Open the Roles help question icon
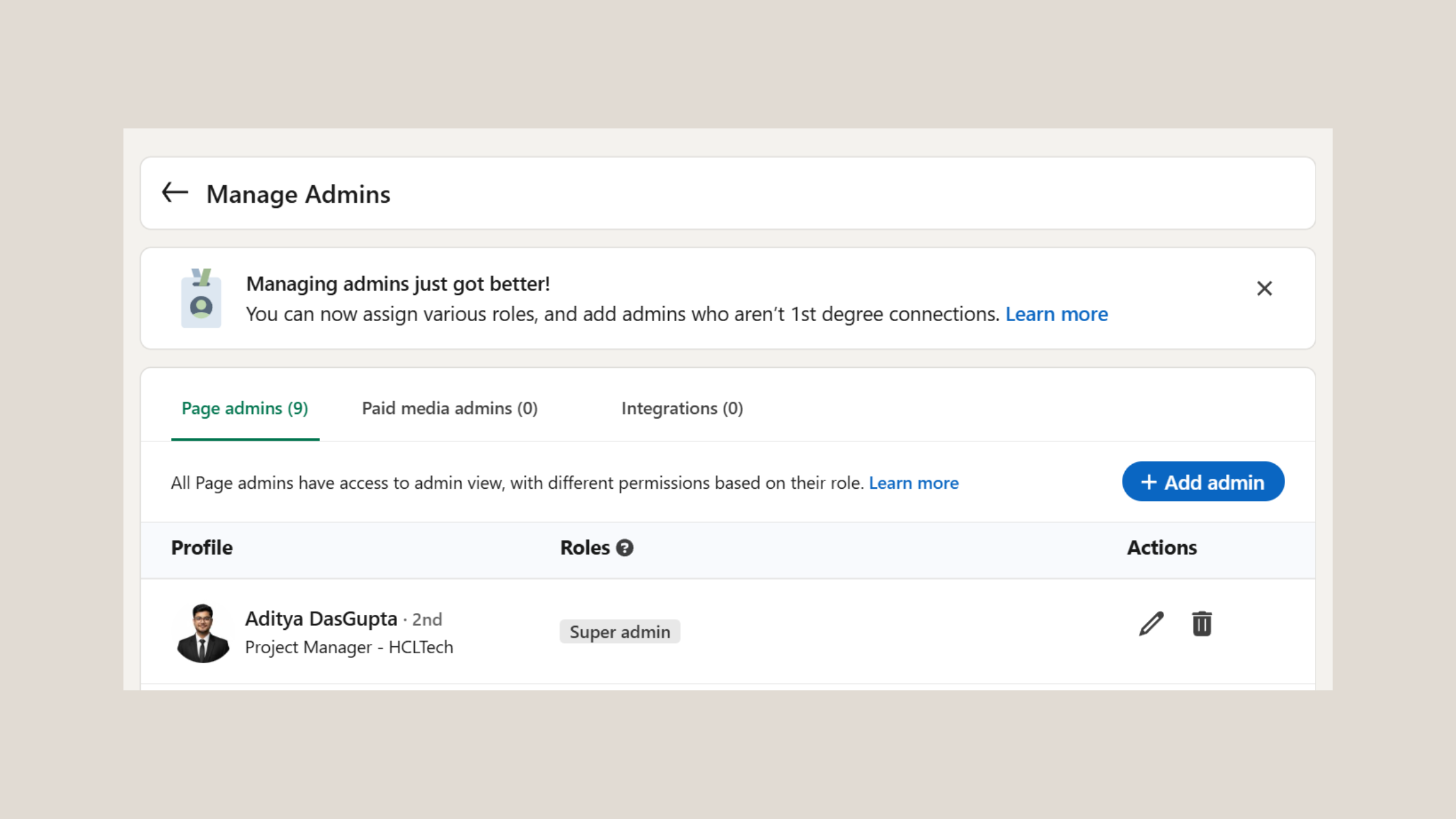This screenshot has width=1456, height=819. click(x=625, y=548)
